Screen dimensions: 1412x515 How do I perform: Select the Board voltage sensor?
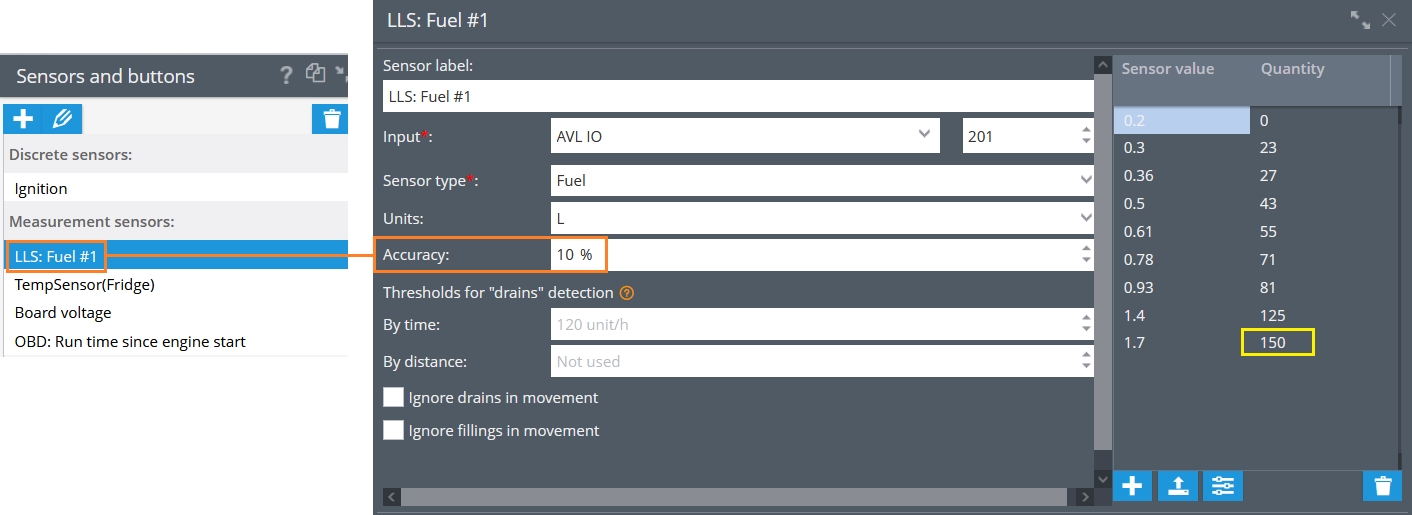click(x=63, y=313)
